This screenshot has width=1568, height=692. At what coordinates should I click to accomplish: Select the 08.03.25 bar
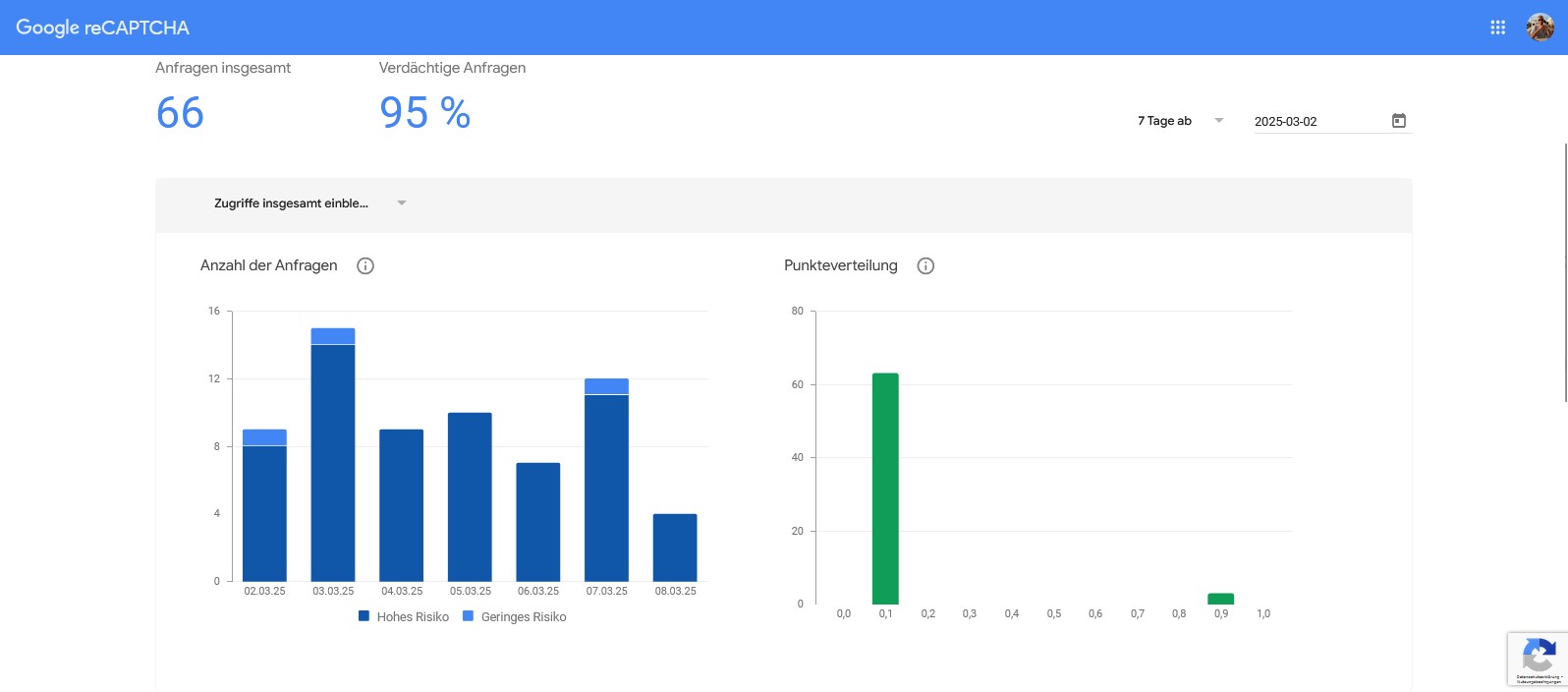tap(675, 548)
